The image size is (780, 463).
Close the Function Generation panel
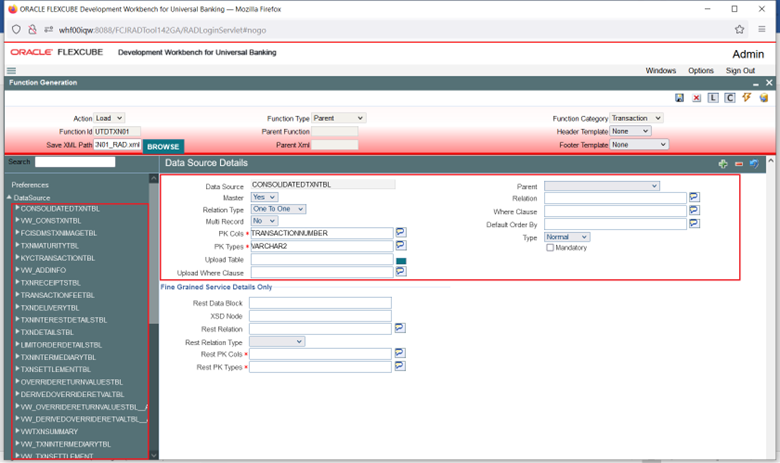tap(769, 83)
